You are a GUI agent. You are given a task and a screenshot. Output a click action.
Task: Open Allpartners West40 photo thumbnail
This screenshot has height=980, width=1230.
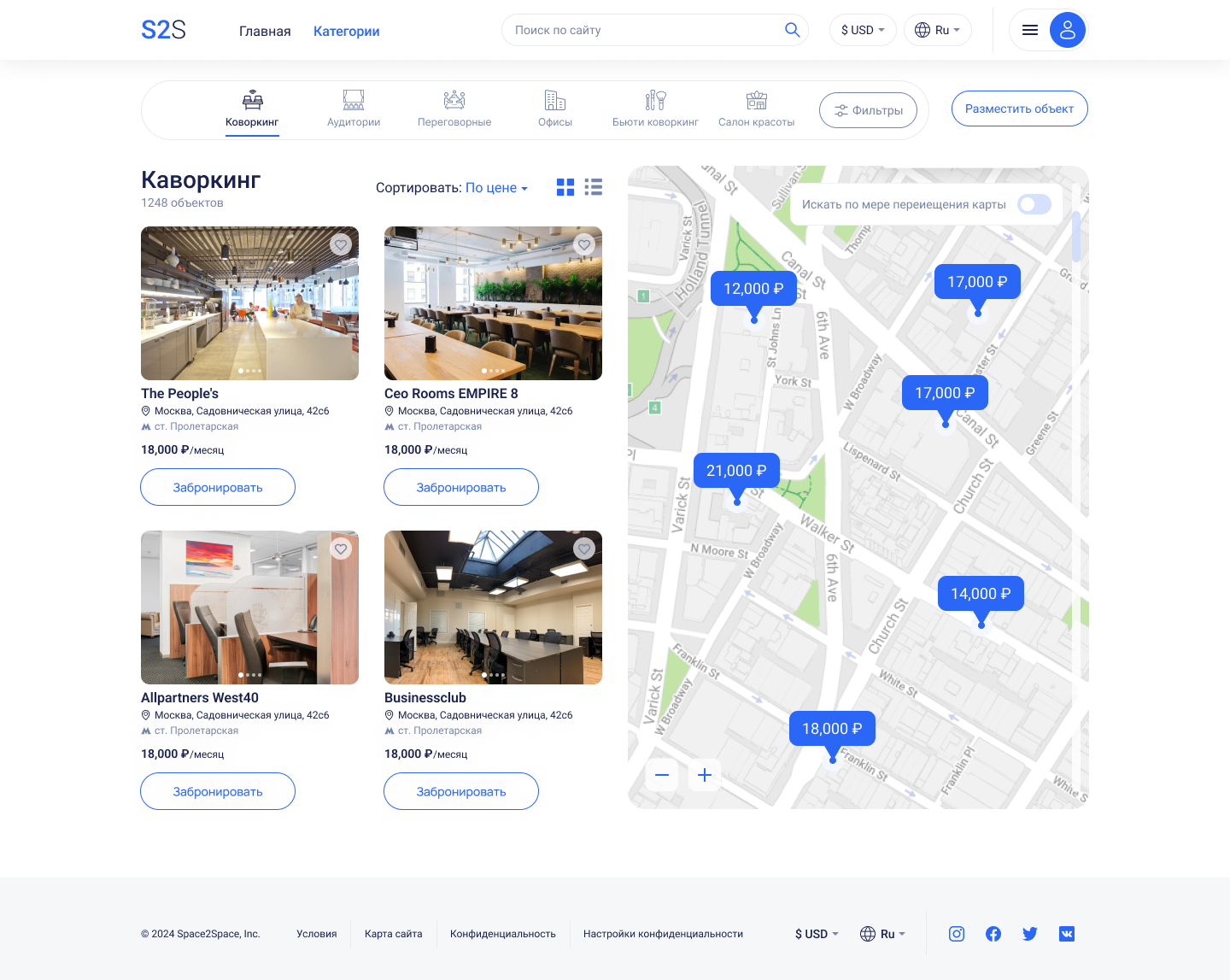point(249,607)
